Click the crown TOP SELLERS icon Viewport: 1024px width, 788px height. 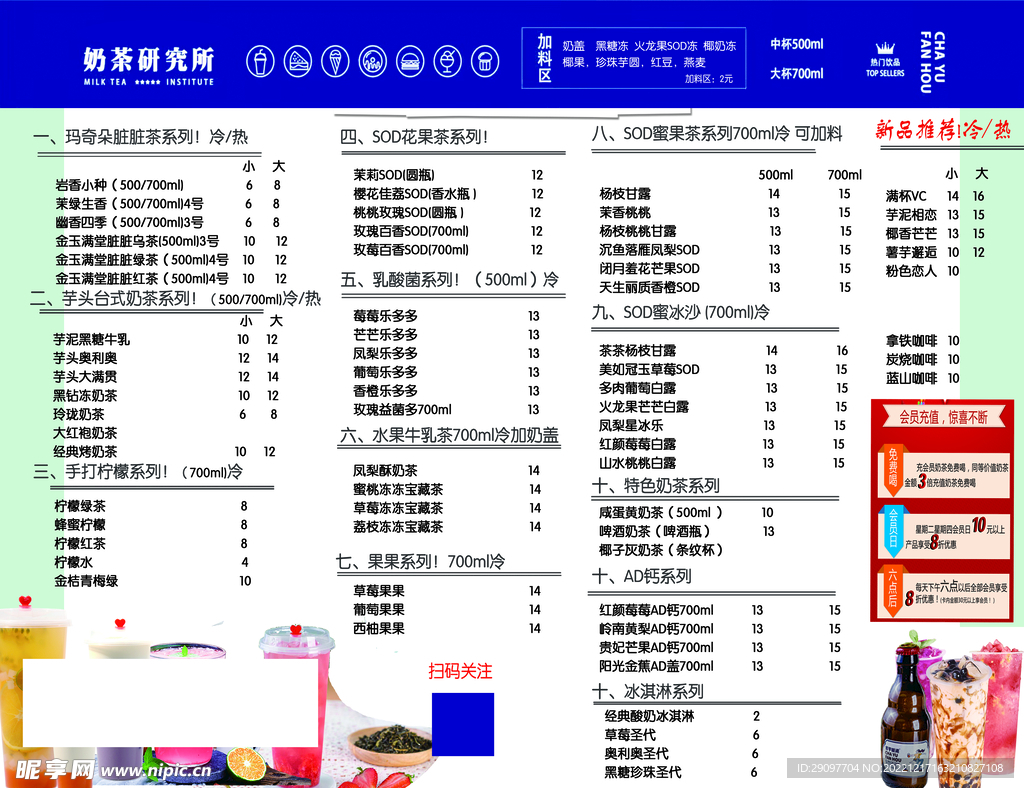[x=886, y=59]
